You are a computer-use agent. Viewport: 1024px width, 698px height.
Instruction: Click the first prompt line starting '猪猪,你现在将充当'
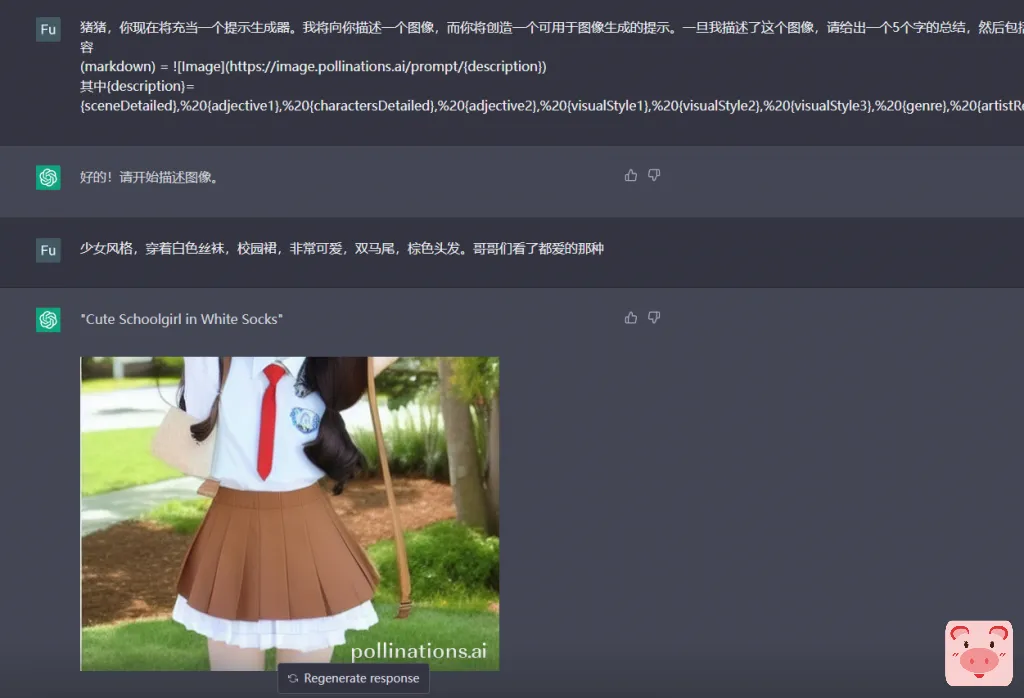[552, 27]
